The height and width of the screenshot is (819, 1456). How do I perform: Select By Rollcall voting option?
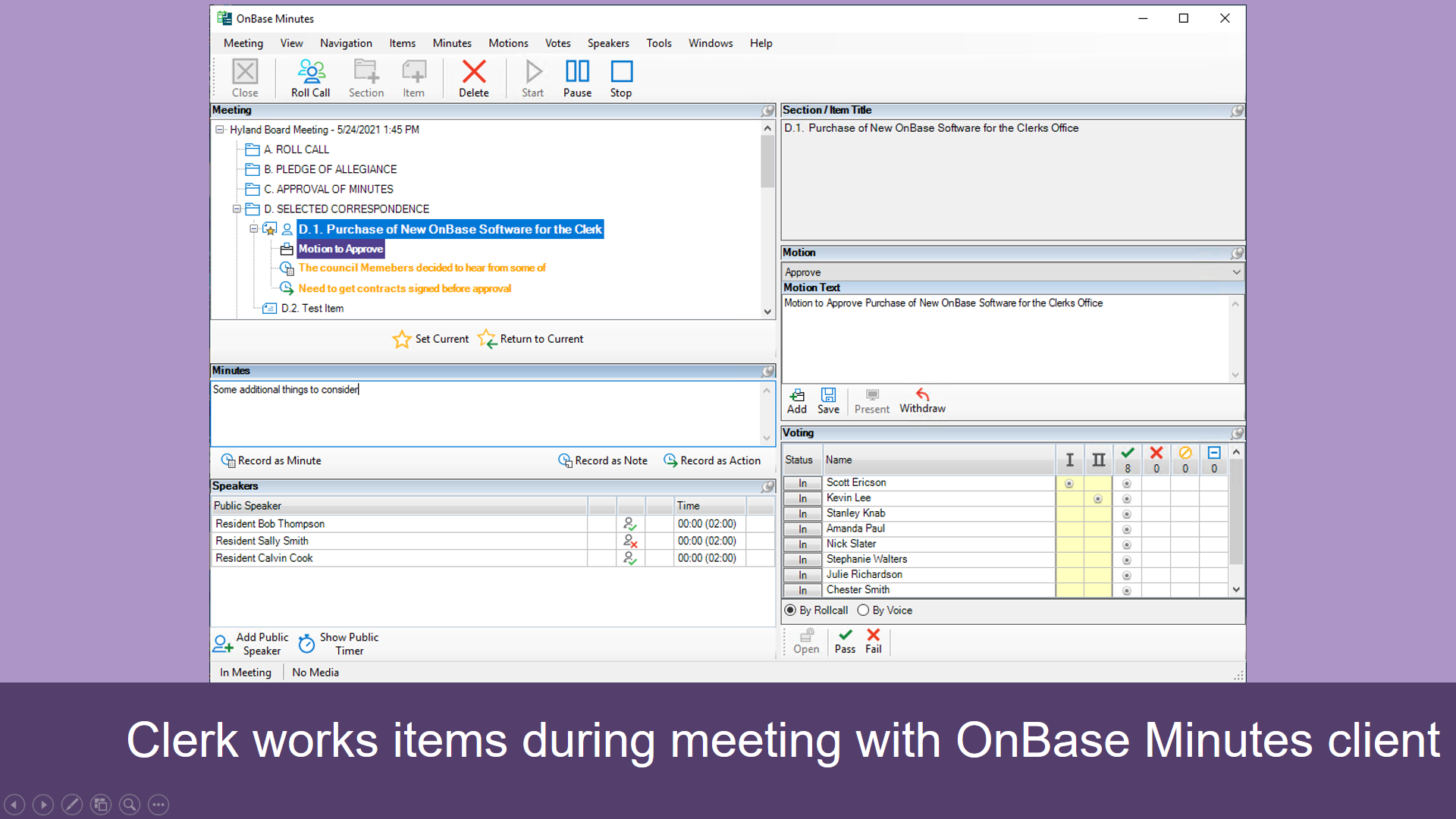(816, 610)
